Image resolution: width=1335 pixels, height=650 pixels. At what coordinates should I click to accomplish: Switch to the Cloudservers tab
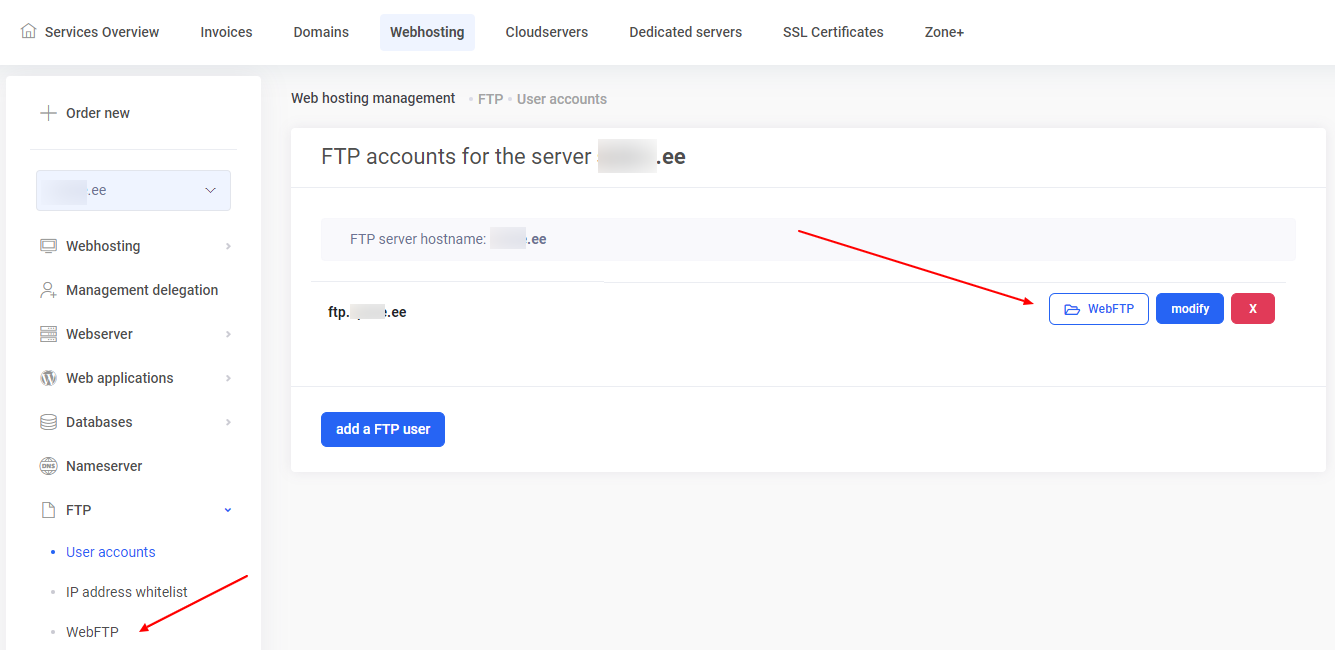coord(546,31)
